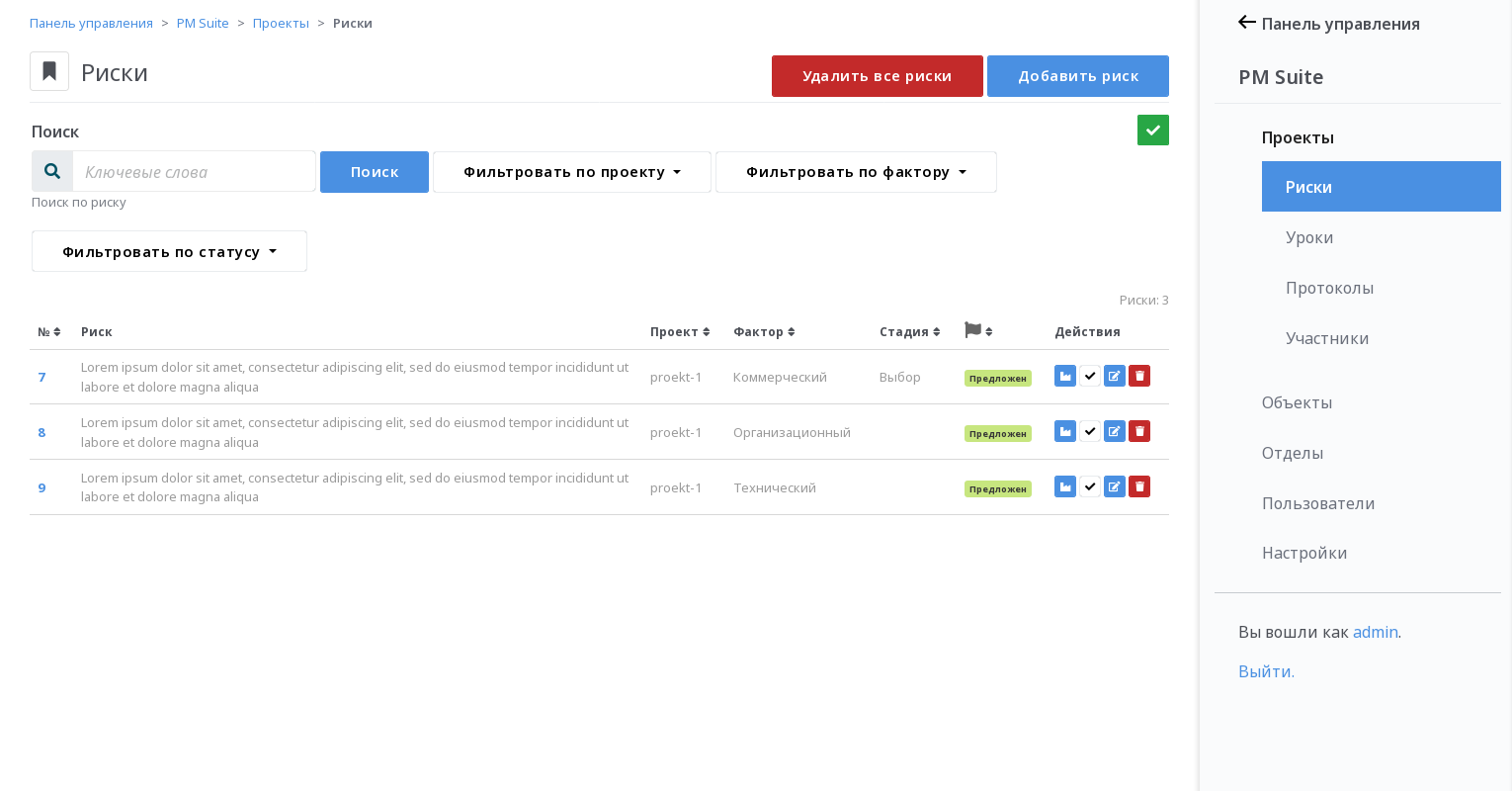1512x791 pixels.
Task: Click the Предложен badge for risk 7
Action: 998,378
